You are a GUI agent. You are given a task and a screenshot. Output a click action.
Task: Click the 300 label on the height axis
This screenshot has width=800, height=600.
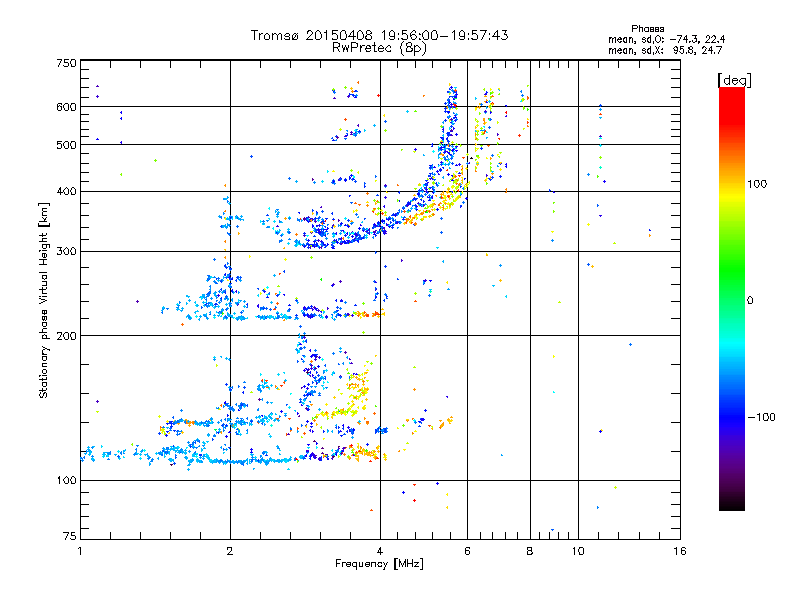pyautogui.click(x=66, y=251)
